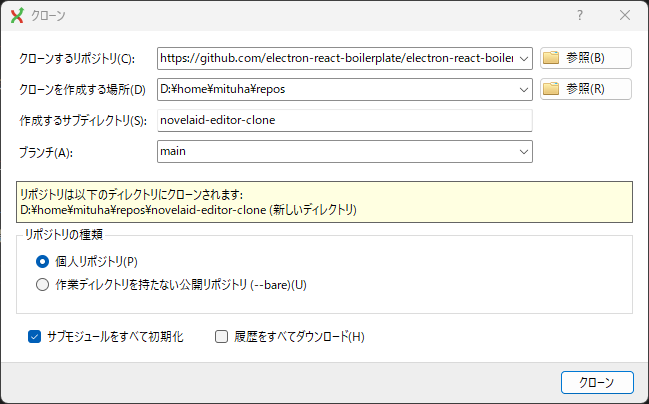649x404 pixels.
Task: Expand the ブランチ dropdown showing main
Action: [x=523, y=151]
